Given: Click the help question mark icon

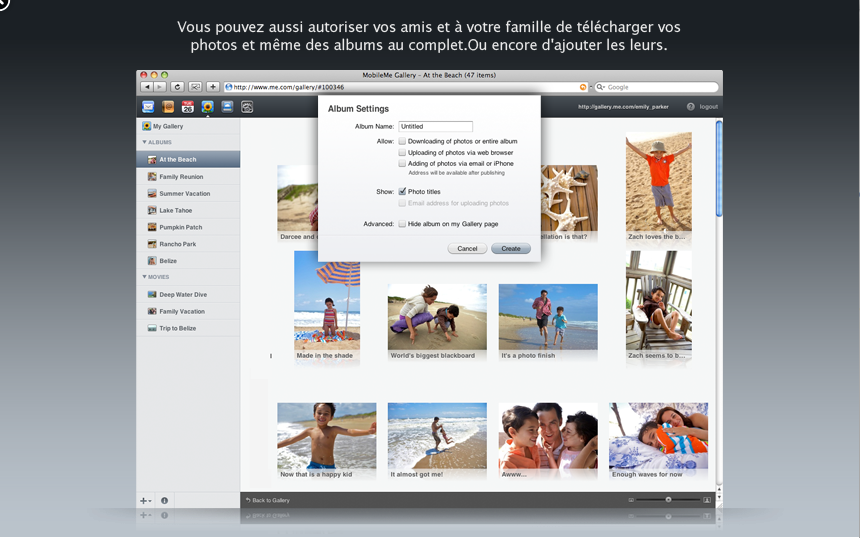Looking at the screenshot, I should point(691,107).
